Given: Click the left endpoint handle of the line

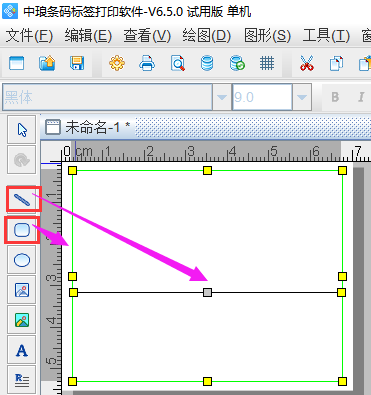Looking at the screenshot, I should coord(74,293).
